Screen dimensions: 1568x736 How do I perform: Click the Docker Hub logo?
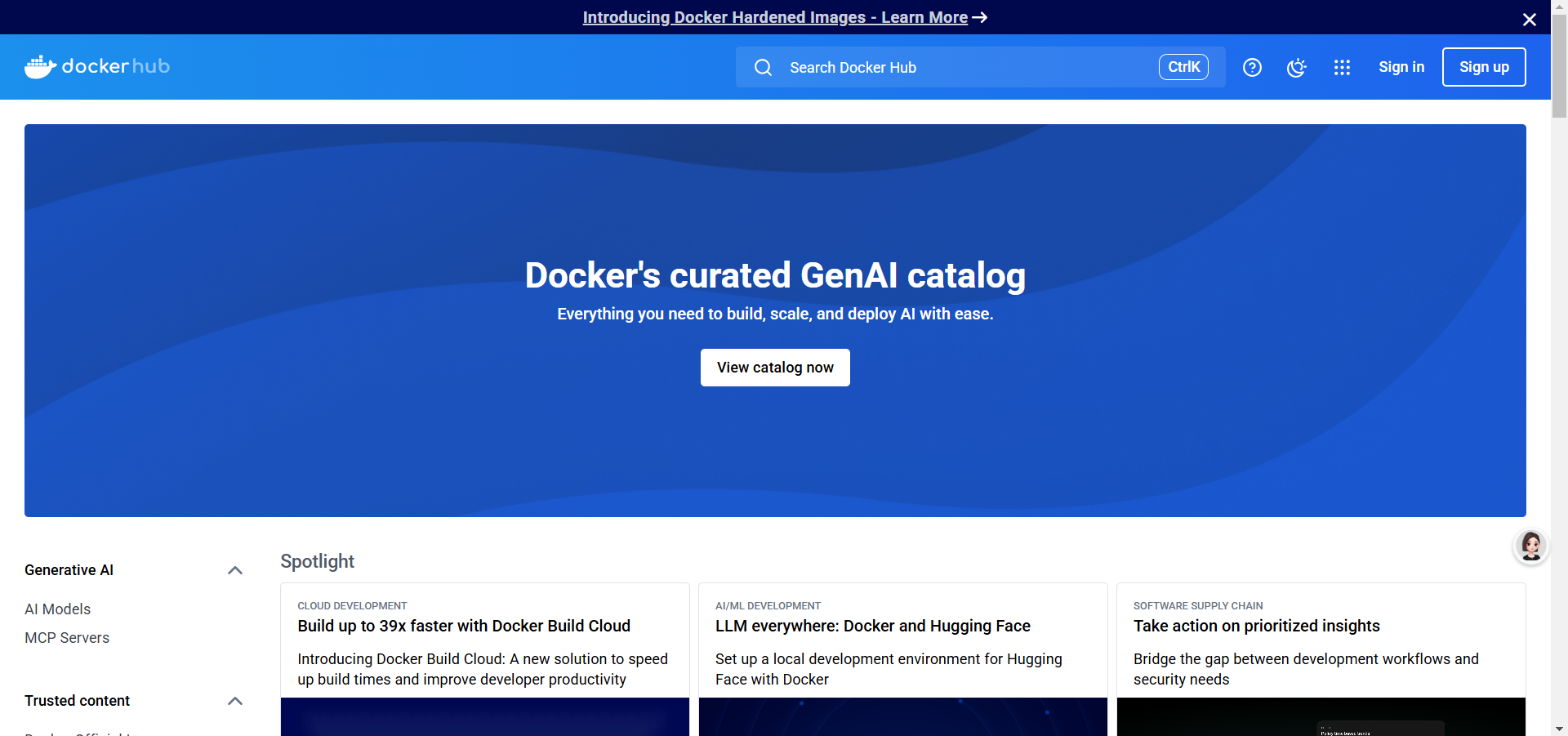tap(97, 66)
